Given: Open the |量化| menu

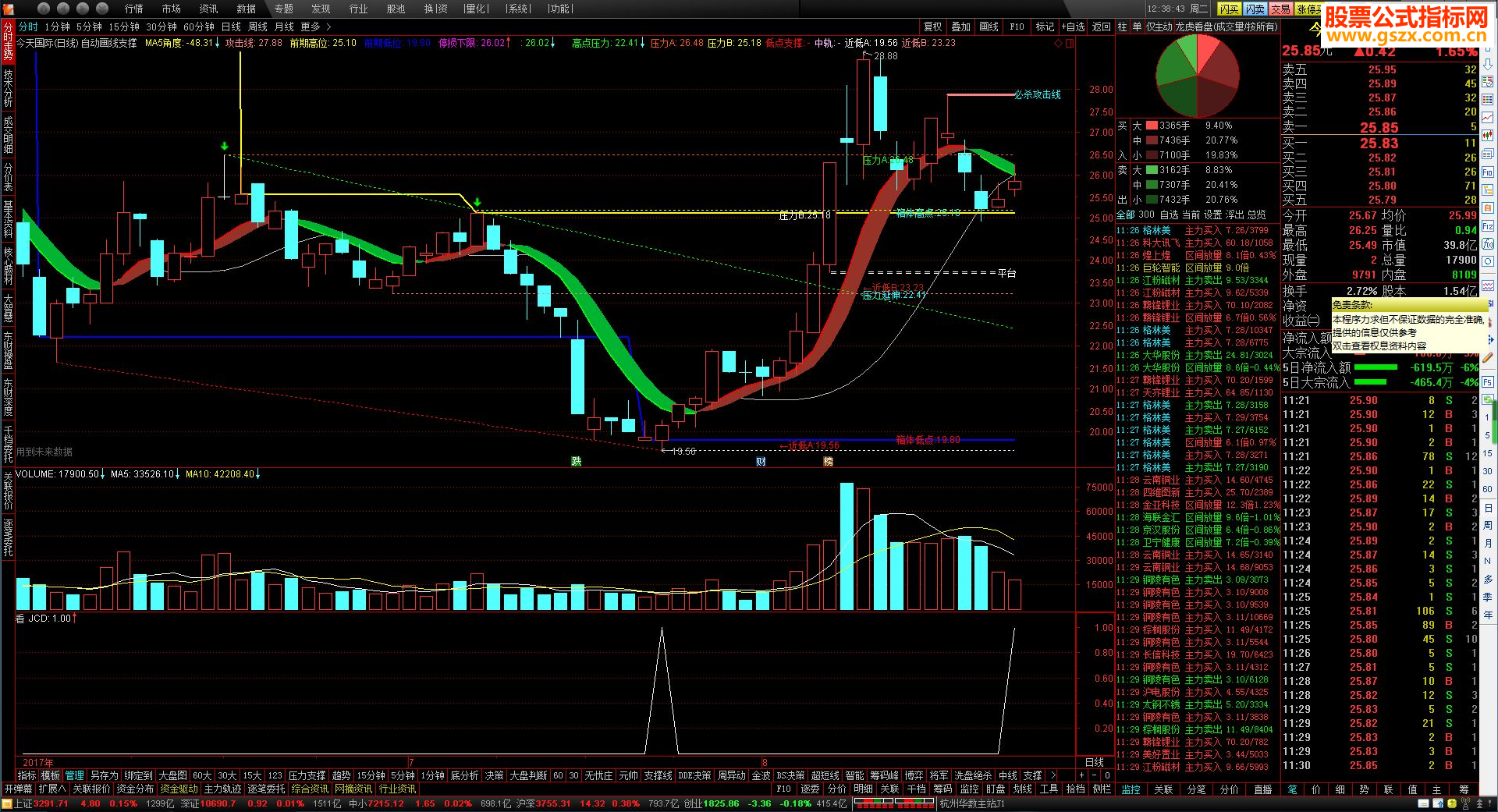Looking at the screenshot, I should tap(476, 9).
